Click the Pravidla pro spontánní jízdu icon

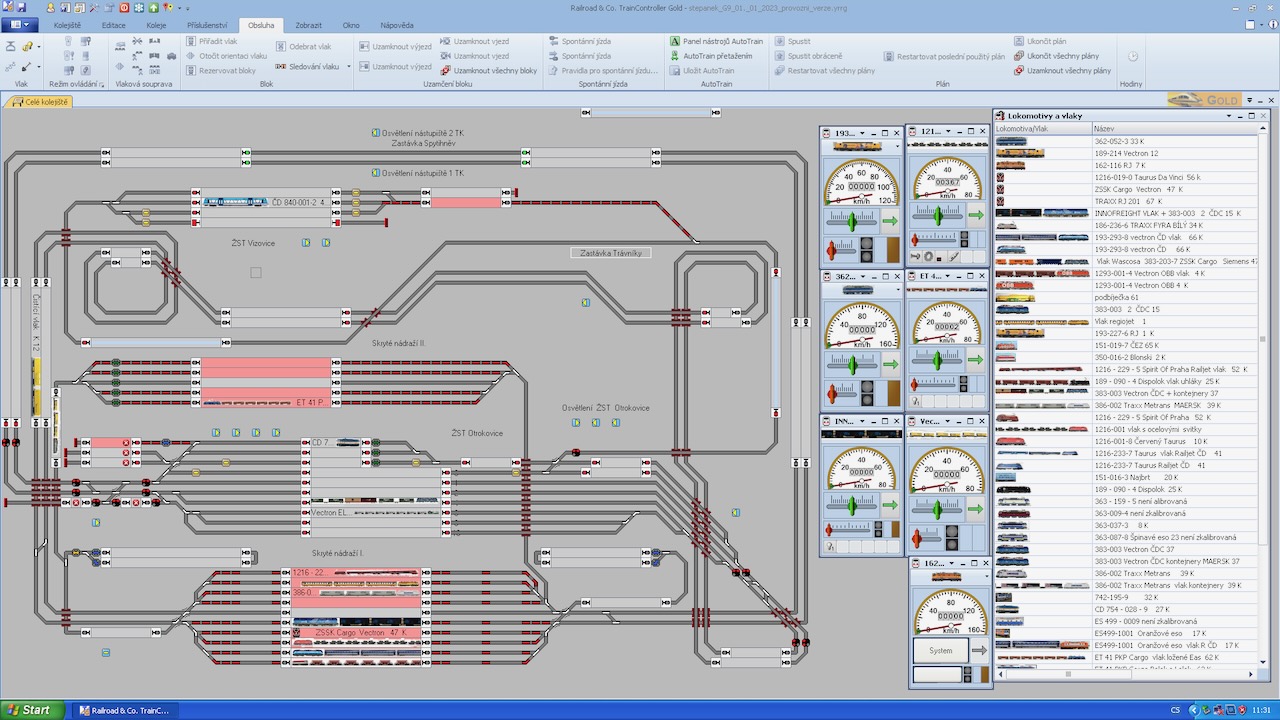(x=554, y=71)
